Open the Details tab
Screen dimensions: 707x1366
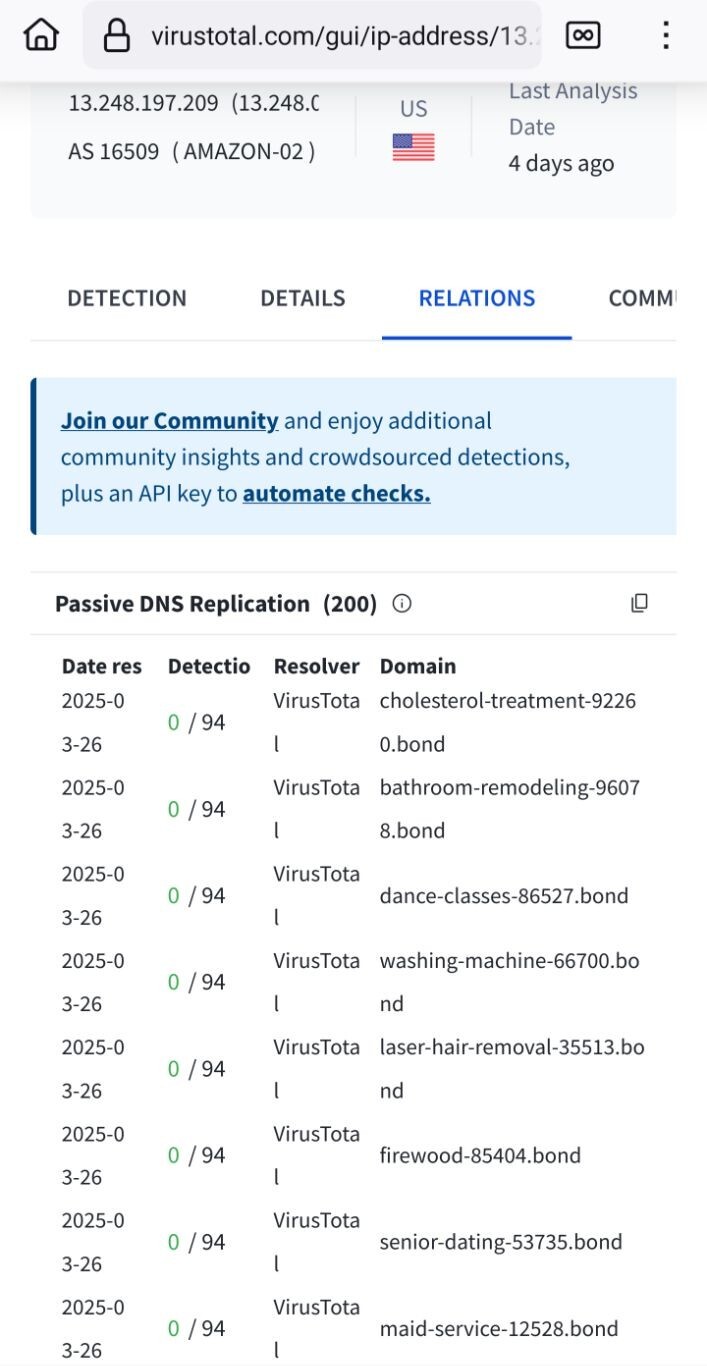click(x=302, y=298)
